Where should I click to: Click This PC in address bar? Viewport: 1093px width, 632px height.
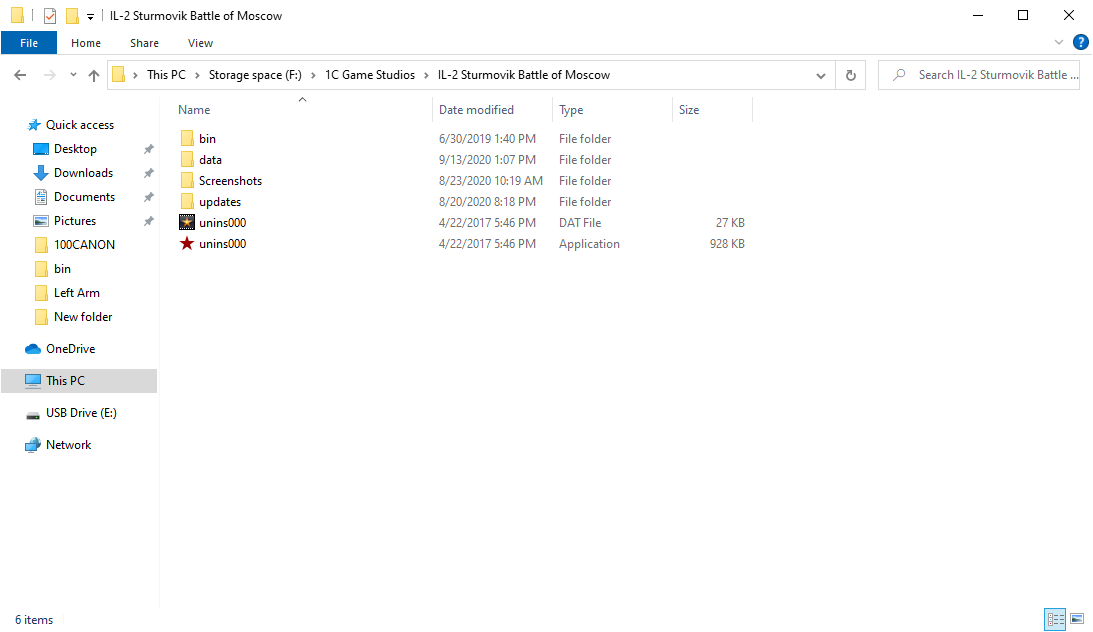(x=166, y=75)
